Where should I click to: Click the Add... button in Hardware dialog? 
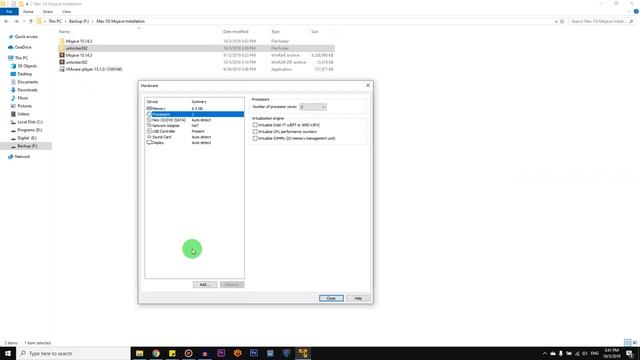(x=205, y=284)
